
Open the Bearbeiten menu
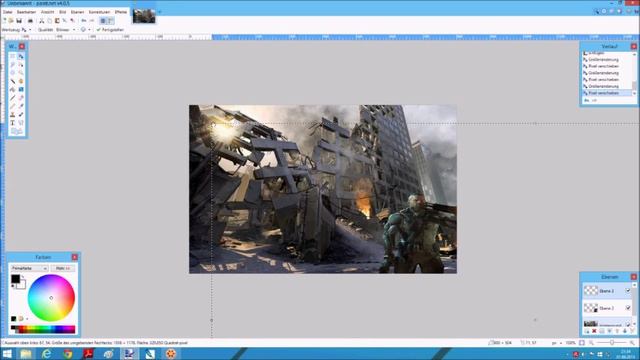click(26, 12)
